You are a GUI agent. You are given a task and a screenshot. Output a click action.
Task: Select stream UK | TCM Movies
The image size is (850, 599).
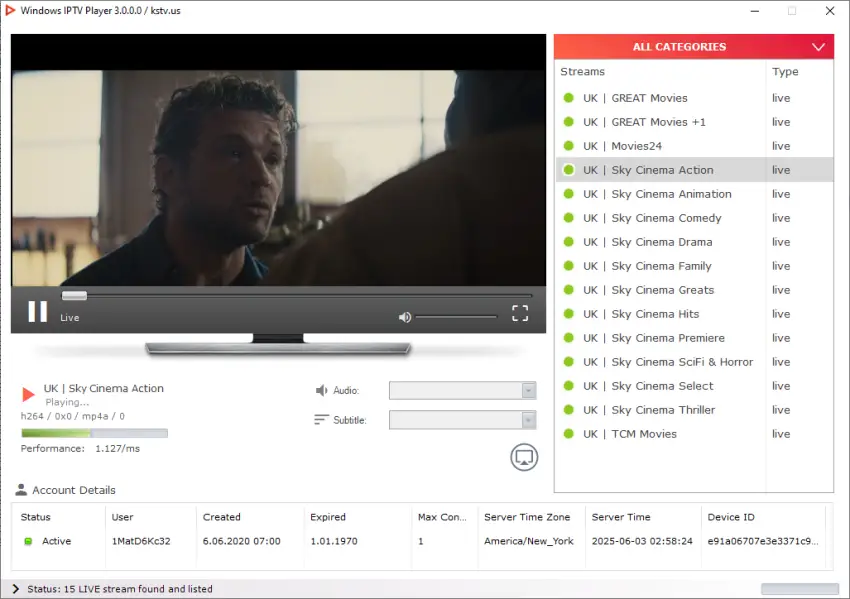694,434
